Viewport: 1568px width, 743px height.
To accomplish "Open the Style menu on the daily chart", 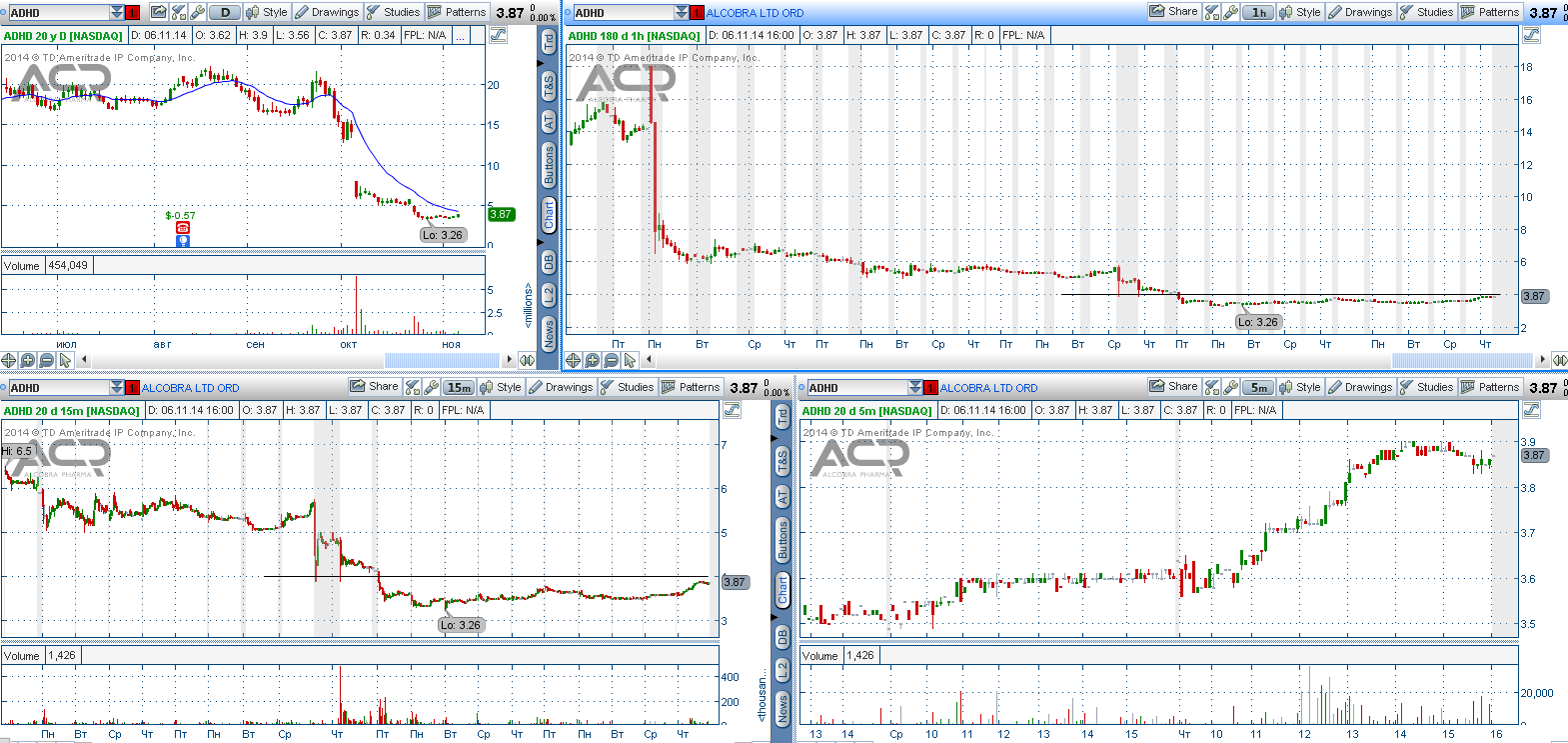I will pyautogui.click(x=267, y=12).
